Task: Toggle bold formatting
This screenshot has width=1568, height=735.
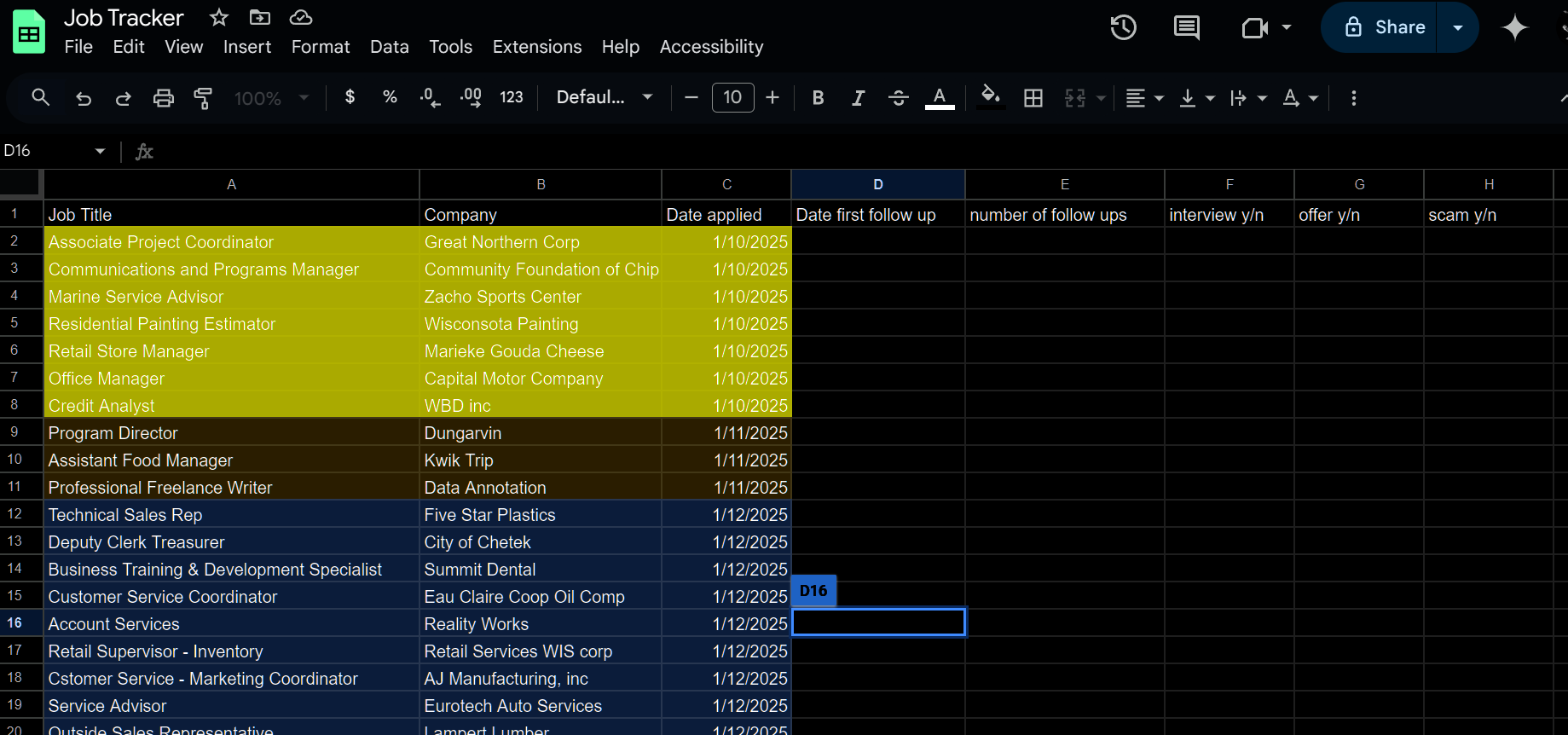Action: point(818,98)
